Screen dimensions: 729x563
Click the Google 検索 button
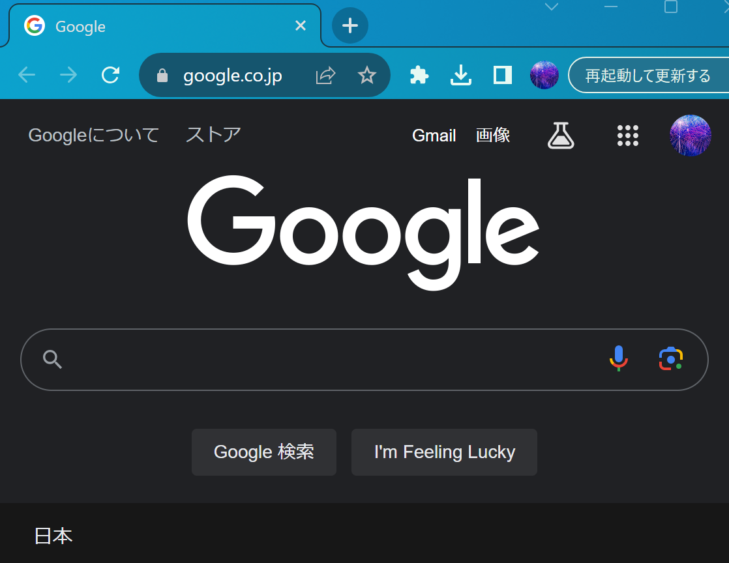click(x=264, y=452)
